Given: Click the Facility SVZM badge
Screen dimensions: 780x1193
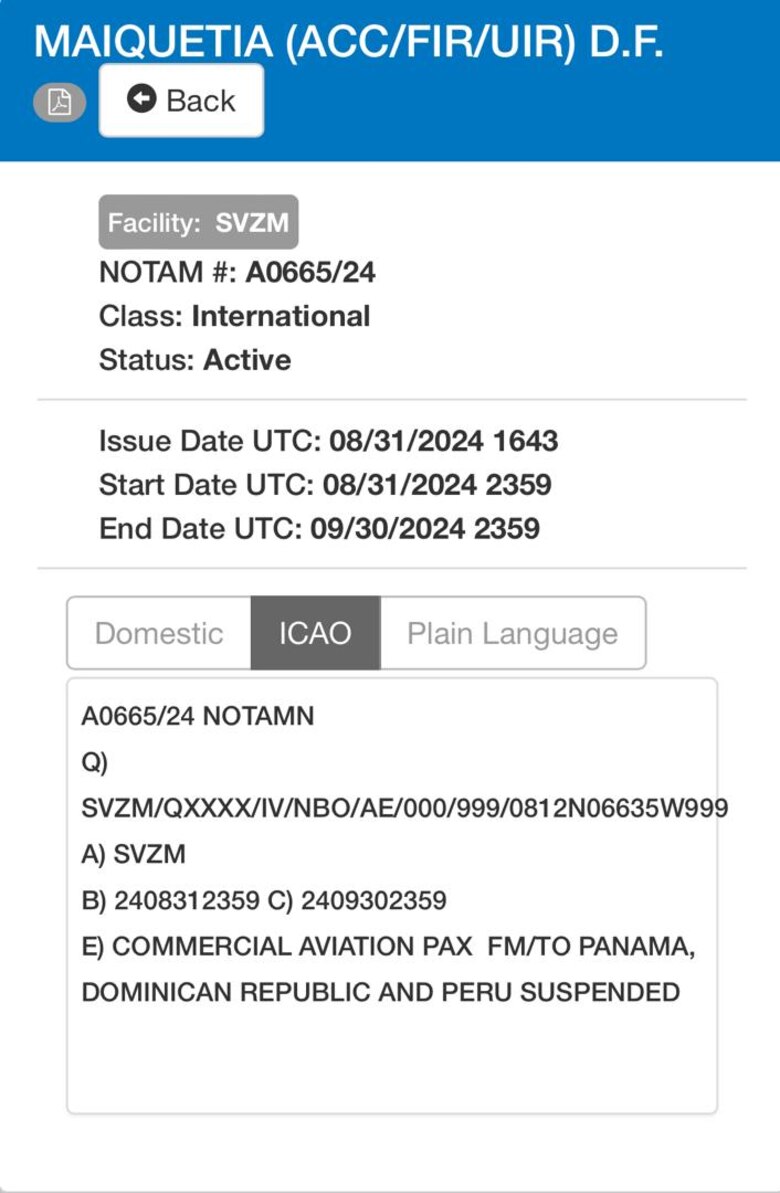Looking at the screenshot, I should coord(198,222).
